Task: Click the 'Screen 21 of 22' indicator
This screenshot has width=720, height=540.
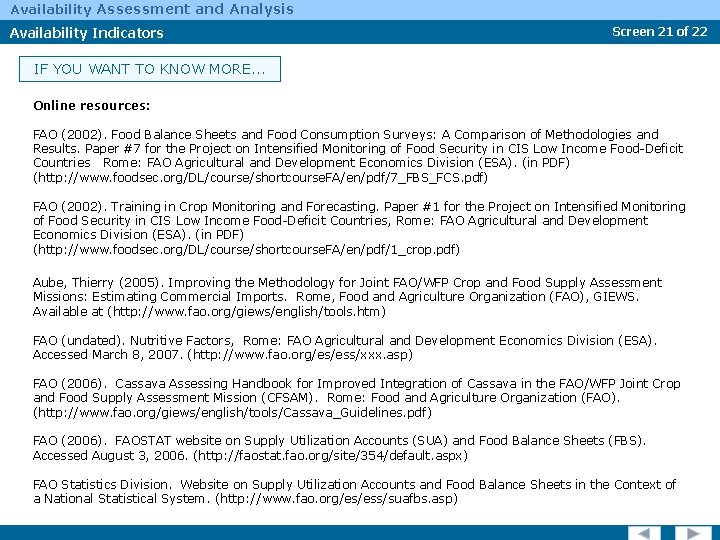Action: pyautogui.click(x=659, y=32)
